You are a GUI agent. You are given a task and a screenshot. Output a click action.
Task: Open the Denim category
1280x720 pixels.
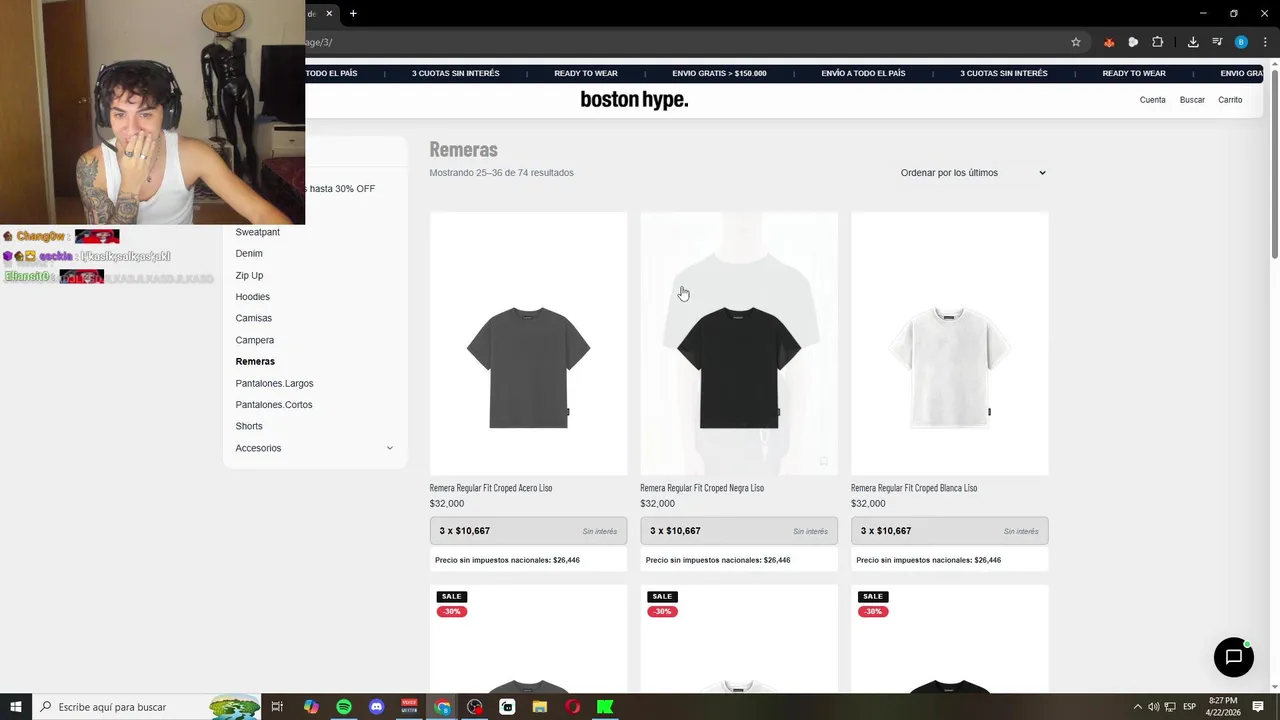click(x=249, y=254)
